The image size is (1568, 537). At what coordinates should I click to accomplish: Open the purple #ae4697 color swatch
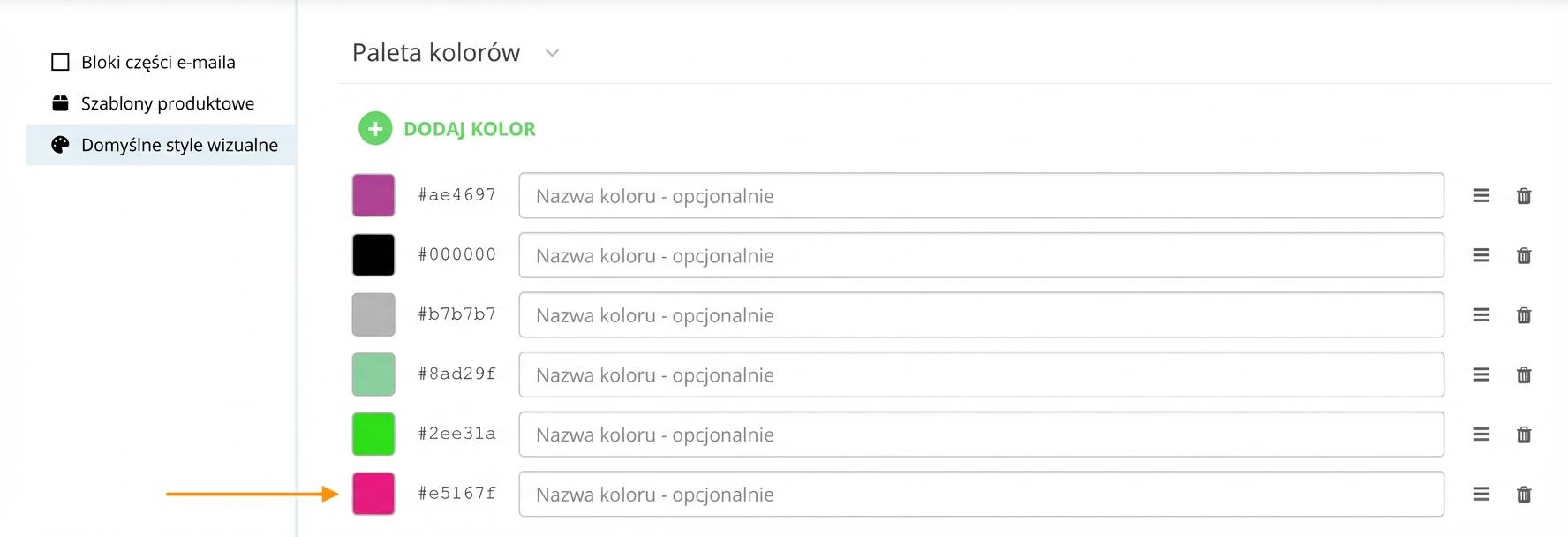point(373,195)
